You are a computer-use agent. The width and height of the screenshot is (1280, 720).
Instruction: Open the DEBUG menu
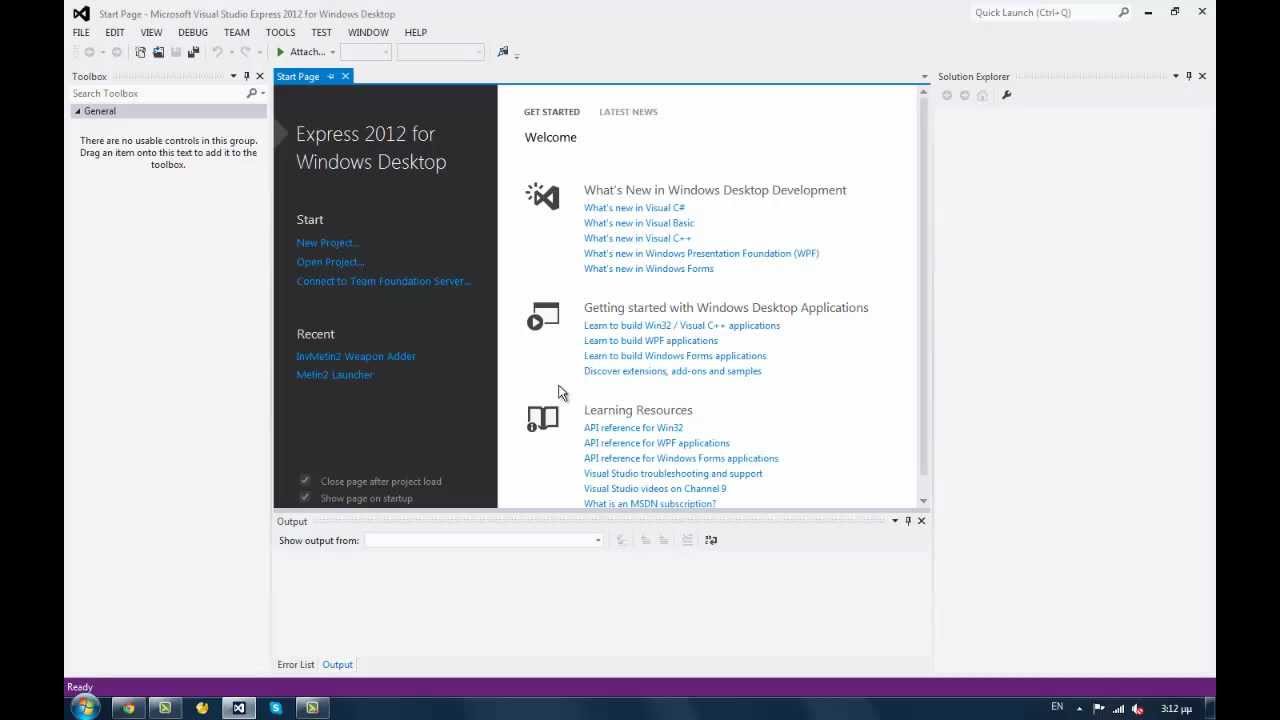[x=193, y=32]
